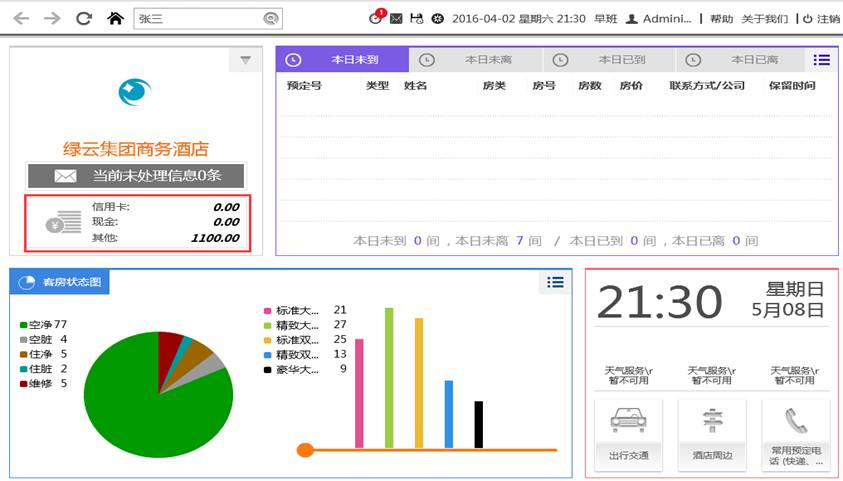Open the list menu icon beside 本日已离

click(821, 60)
